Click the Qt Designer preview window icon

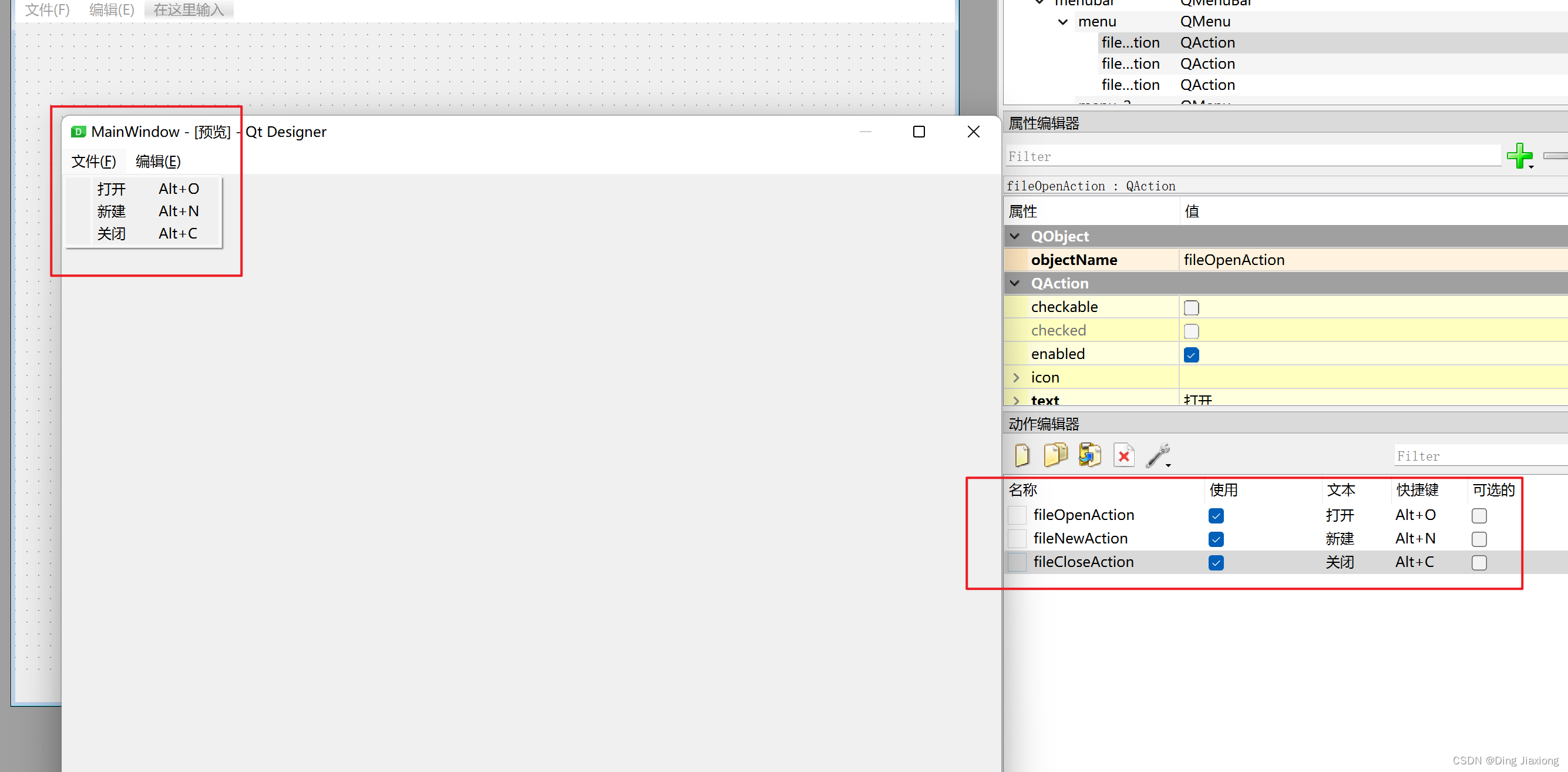click(78, 132)
